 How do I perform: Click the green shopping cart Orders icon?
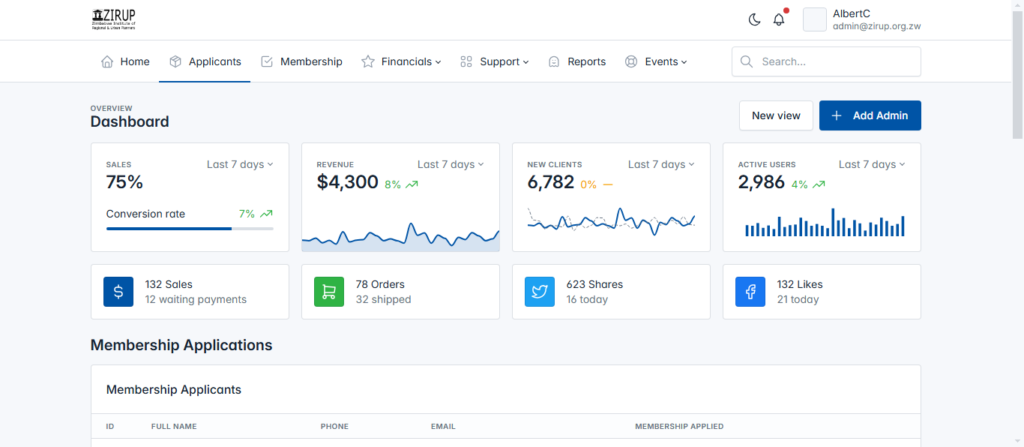point(329,292)
